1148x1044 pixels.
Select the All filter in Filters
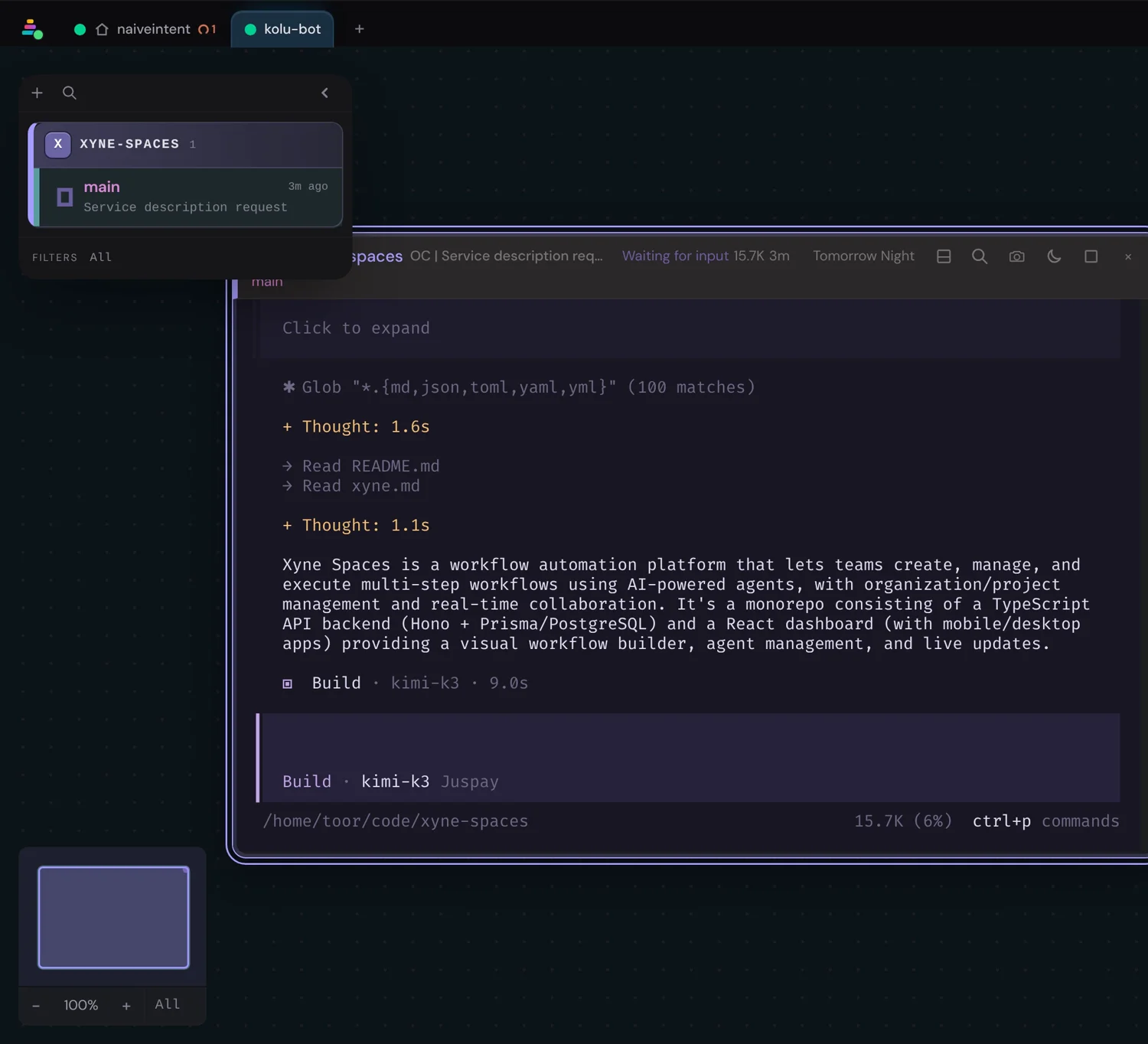pos(100,257)
